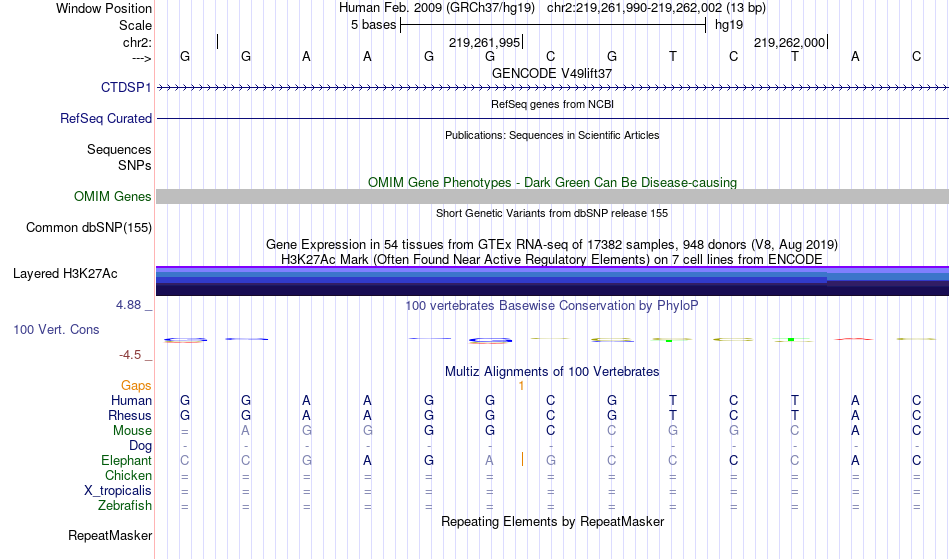The height and width of the screenshot is (559, 950).
Task: Click the 100 Vert. Cons track label
Action: 56,329
